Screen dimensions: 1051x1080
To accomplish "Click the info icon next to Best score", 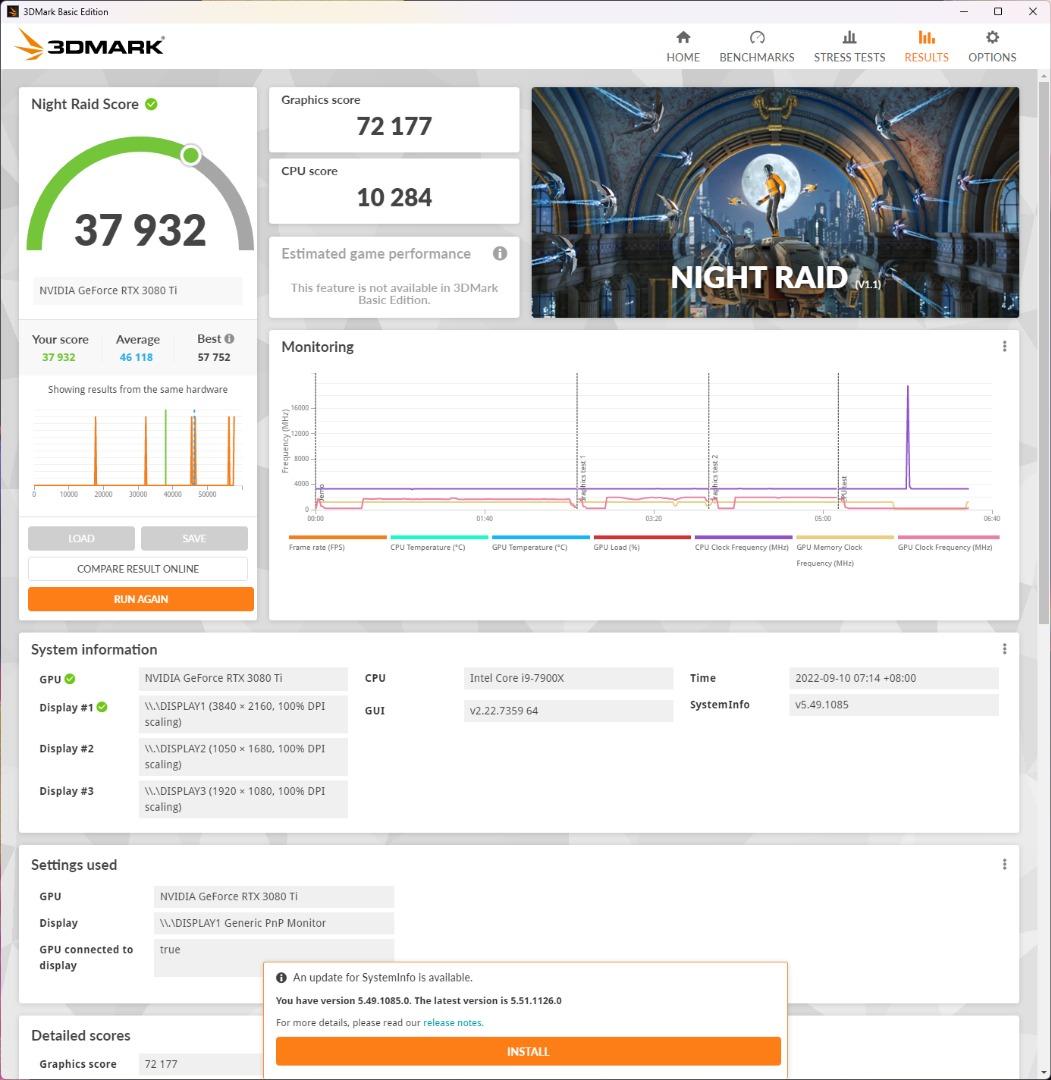I will (x=229, y=339).
